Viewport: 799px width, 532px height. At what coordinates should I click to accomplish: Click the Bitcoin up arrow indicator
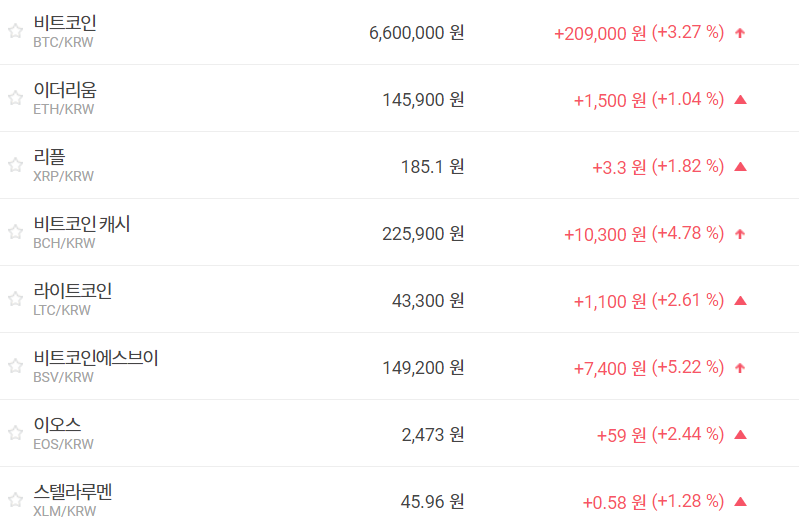tap(740, 32)
